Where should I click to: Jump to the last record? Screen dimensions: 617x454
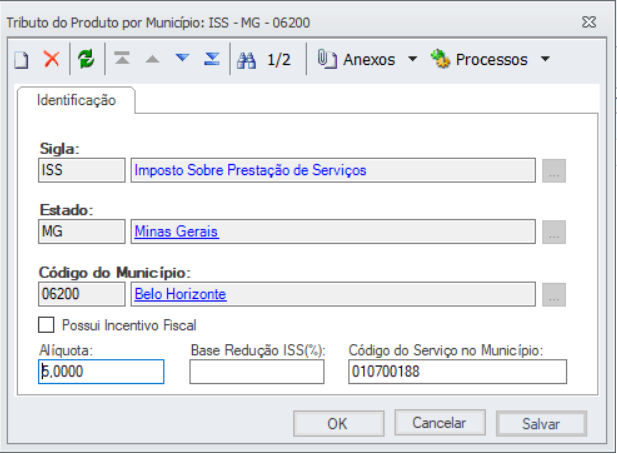(x=212, y=59)
